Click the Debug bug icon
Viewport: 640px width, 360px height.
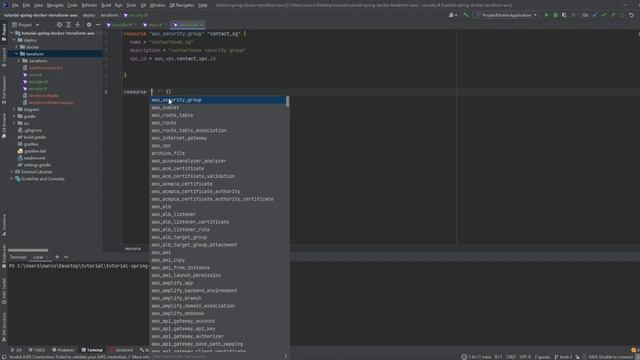pyautogui.click(x=555, y=15)
